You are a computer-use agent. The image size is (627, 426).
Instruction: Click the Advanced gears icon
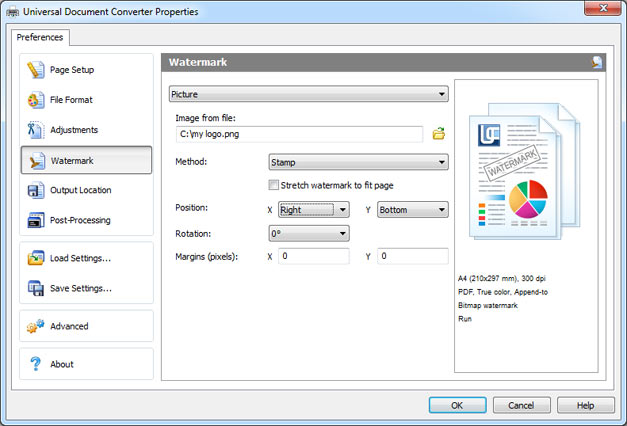tap(36, 326)
